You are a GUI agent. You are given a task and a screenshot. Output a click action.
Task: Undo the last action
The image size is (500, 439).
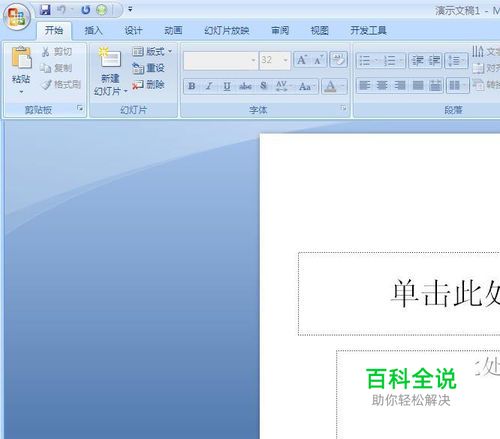[61, 10]
